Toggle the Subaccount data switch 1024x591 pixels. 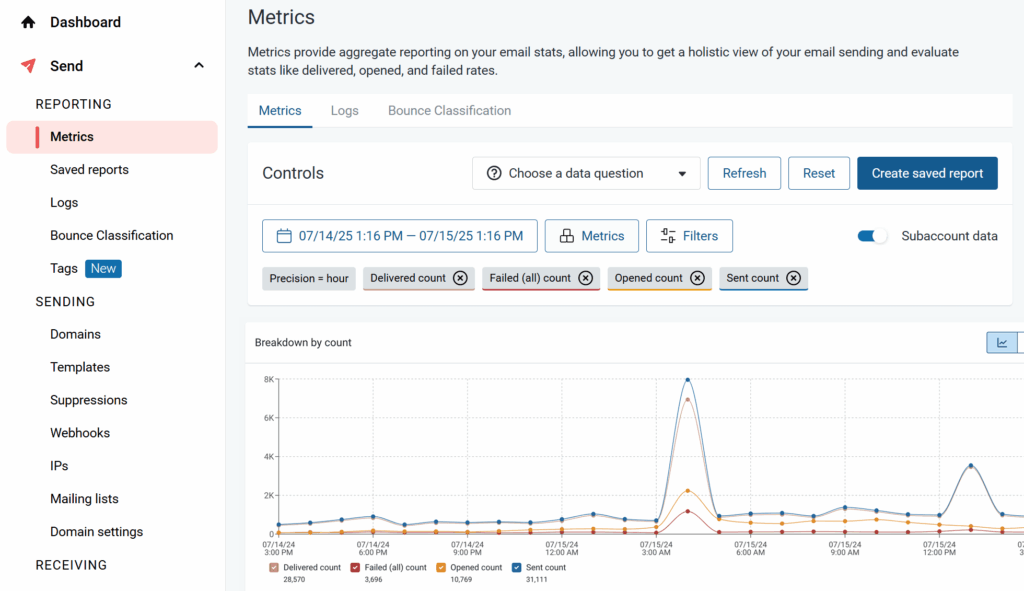[x=872, y=236]
